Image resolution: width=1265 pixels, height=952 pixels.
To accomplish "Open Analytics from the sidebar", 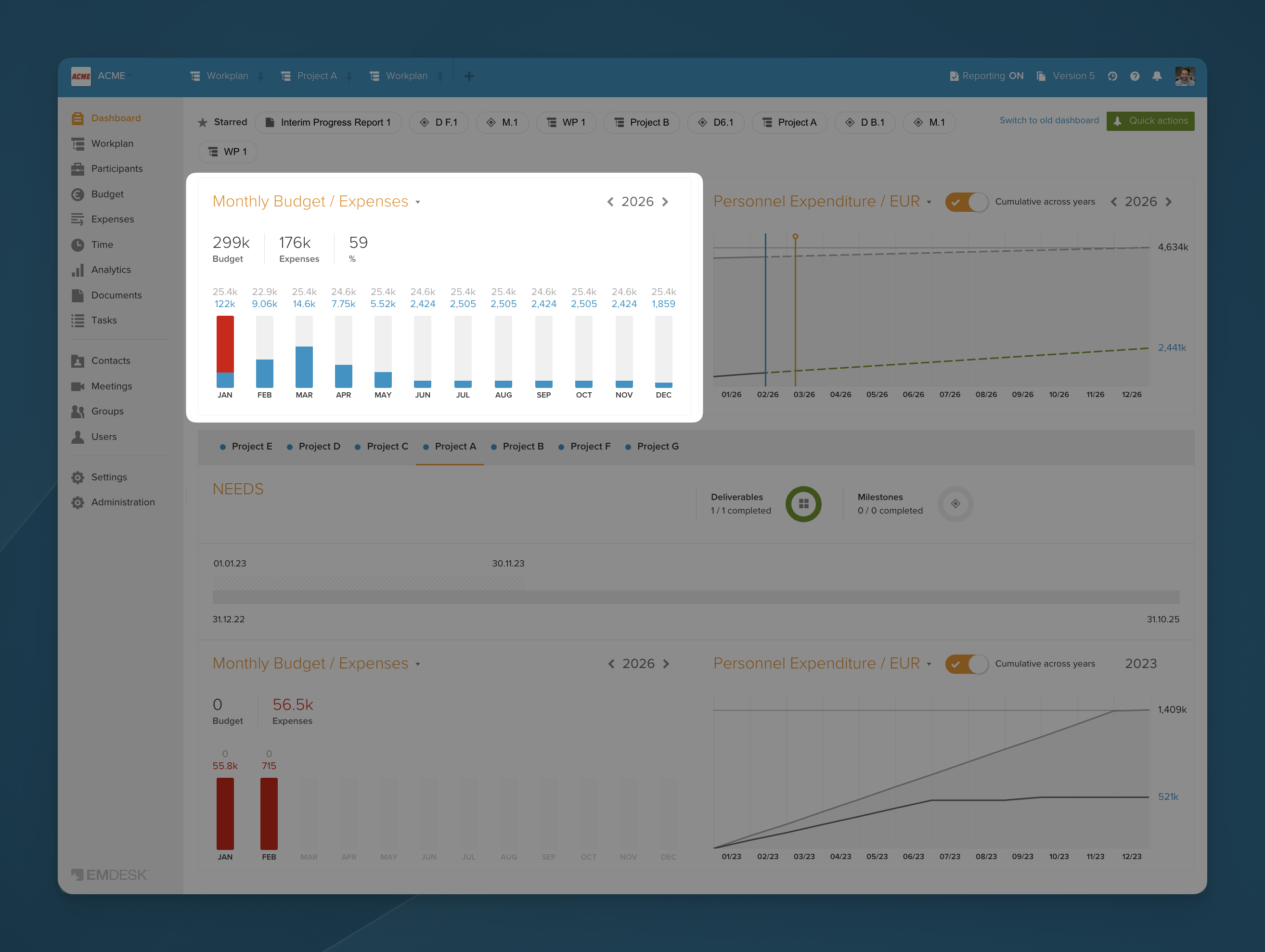I will [x=111, y=270].
